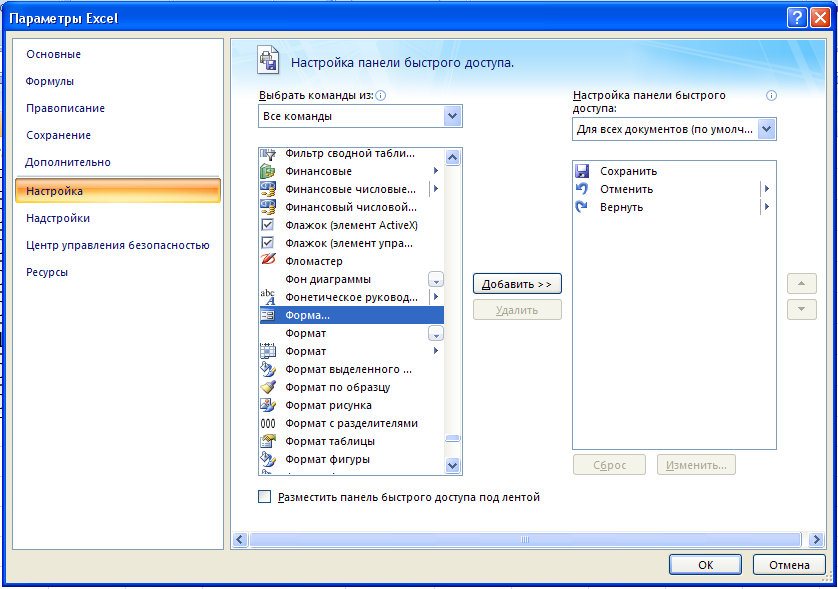Click the Финансовые числовые coins icon
838x589 pixels.
tap(268, 189)
